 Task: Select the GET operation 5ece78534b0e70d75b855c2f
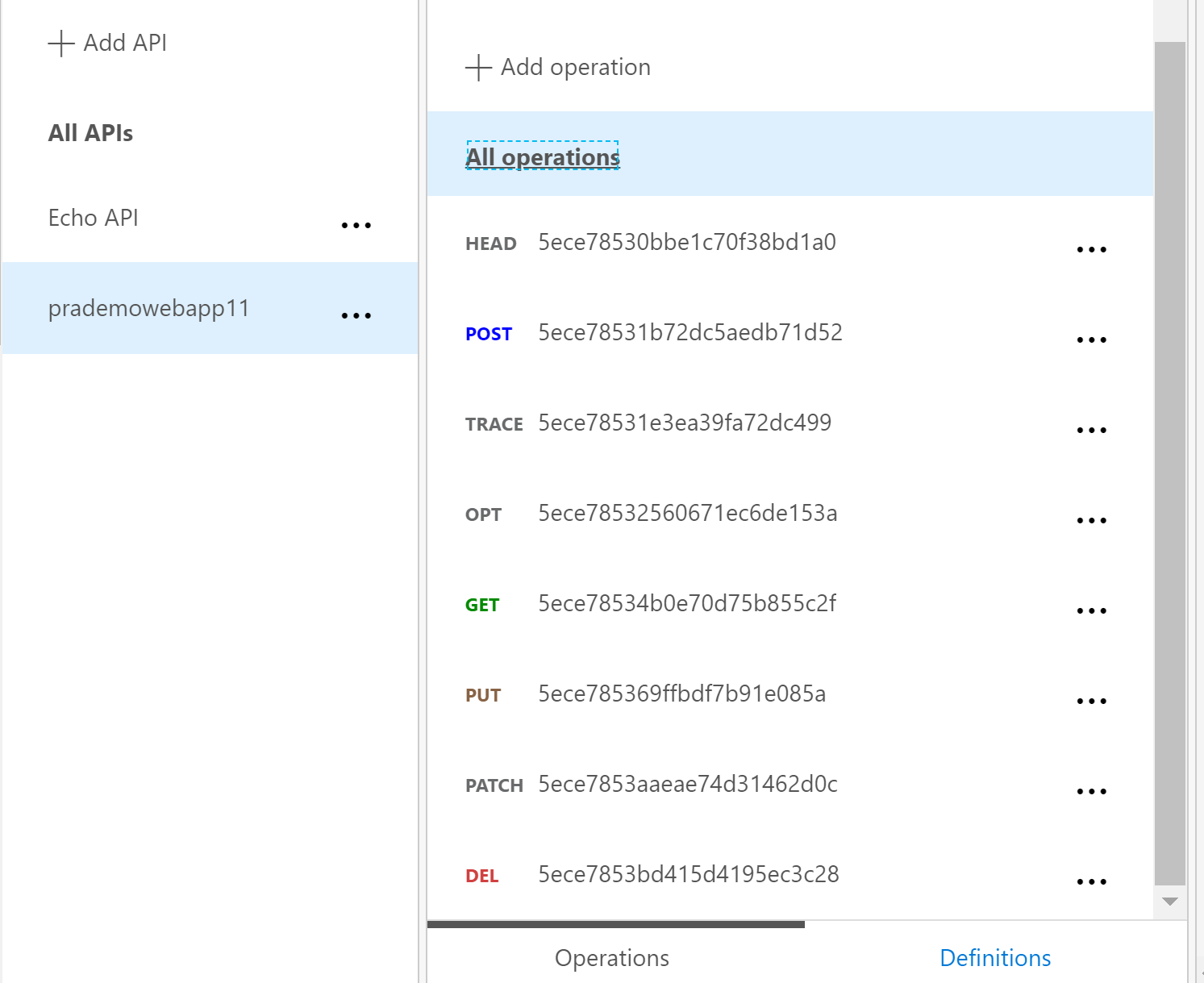point(687,603)
